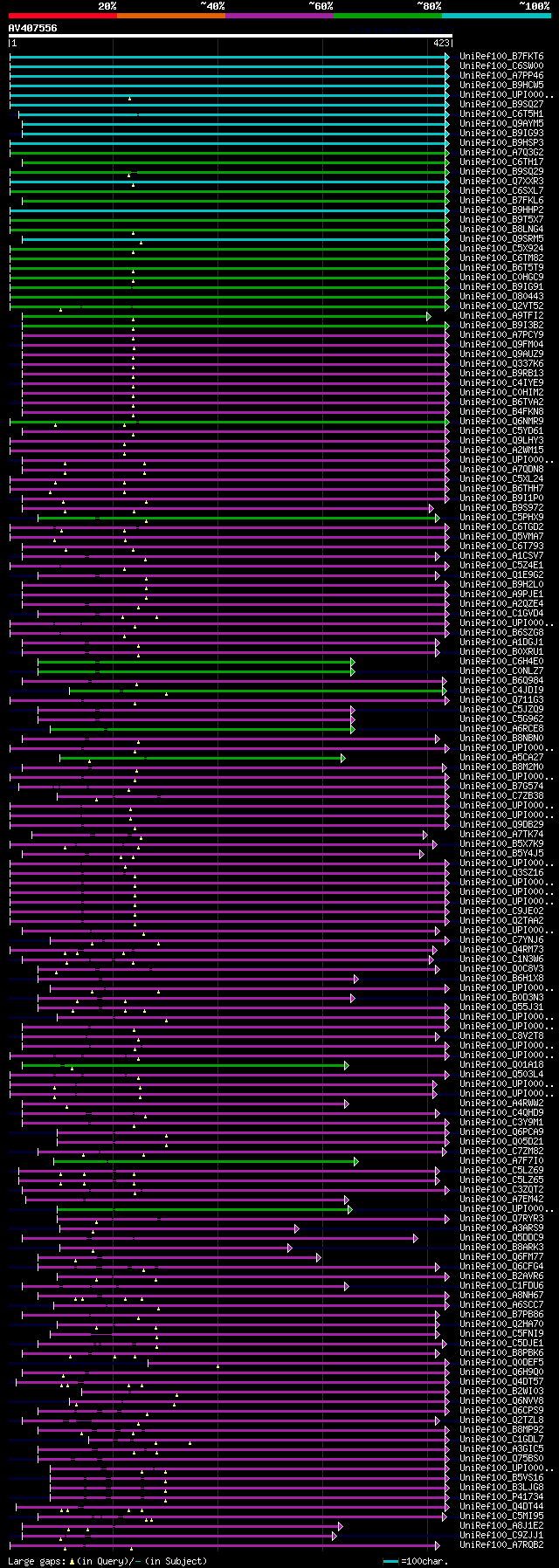This screenshot has height=1568, width=559.
Task: Click the purple ~60% legend segment
Action: pyautogui.click(x=279, y=16)
